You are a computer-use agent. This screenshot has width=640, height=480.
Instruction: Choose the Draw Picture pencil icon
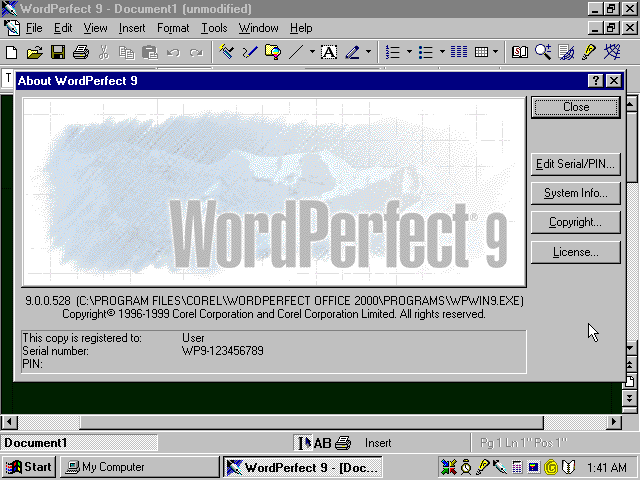[249, 52]
